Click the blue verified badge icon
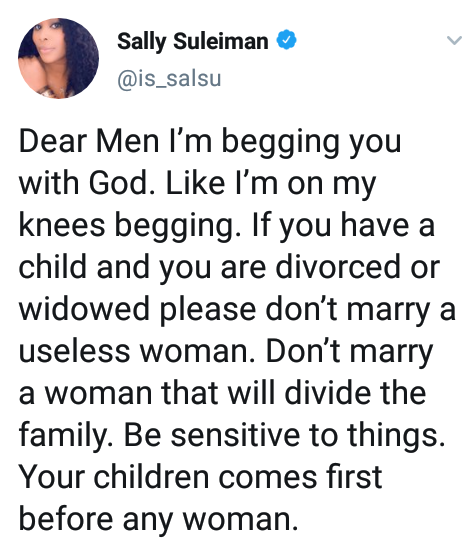This screenshot has width=474, height=542. click(286, 40)
